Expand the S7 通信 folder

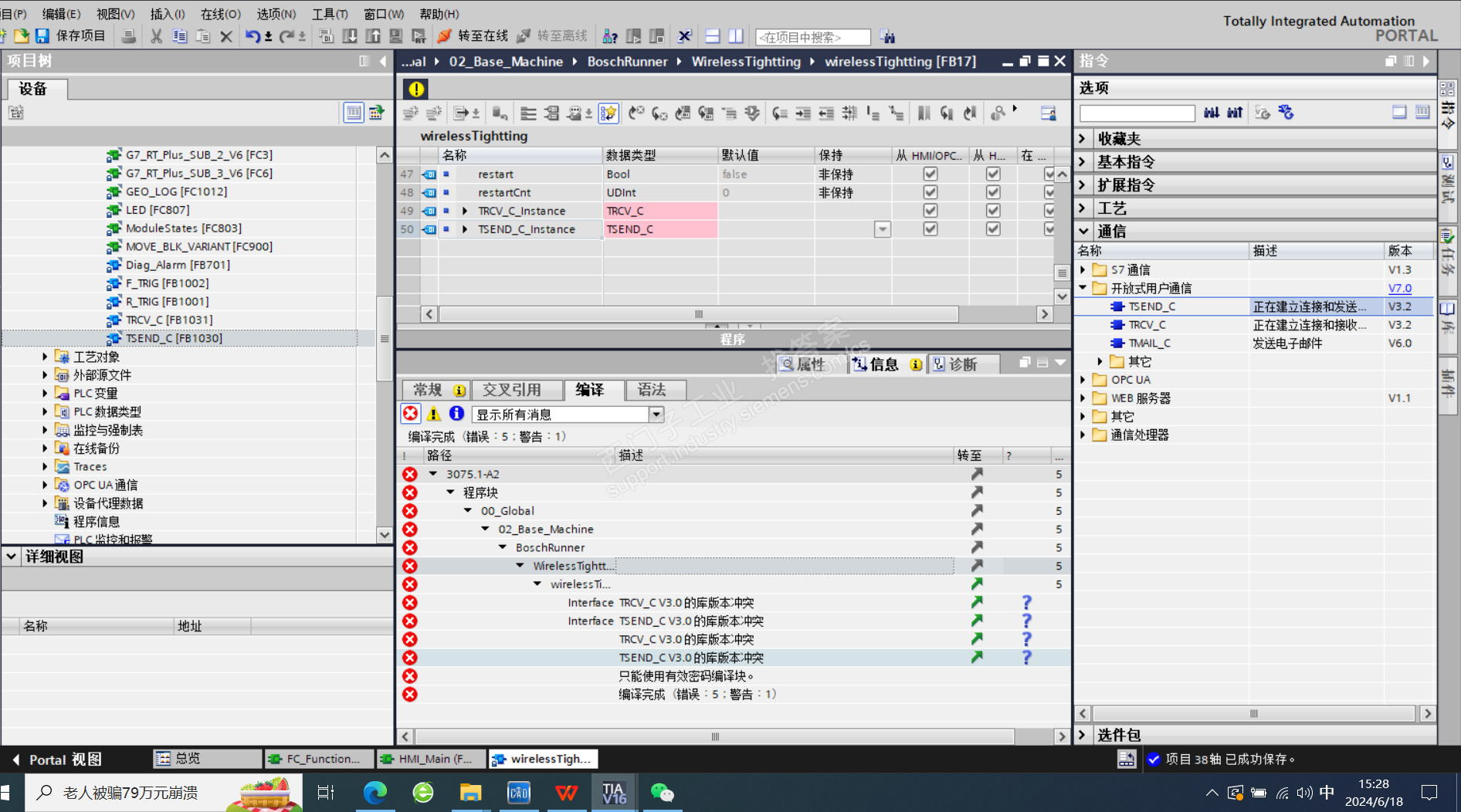pyautogui.click(x=1083, y=270)
